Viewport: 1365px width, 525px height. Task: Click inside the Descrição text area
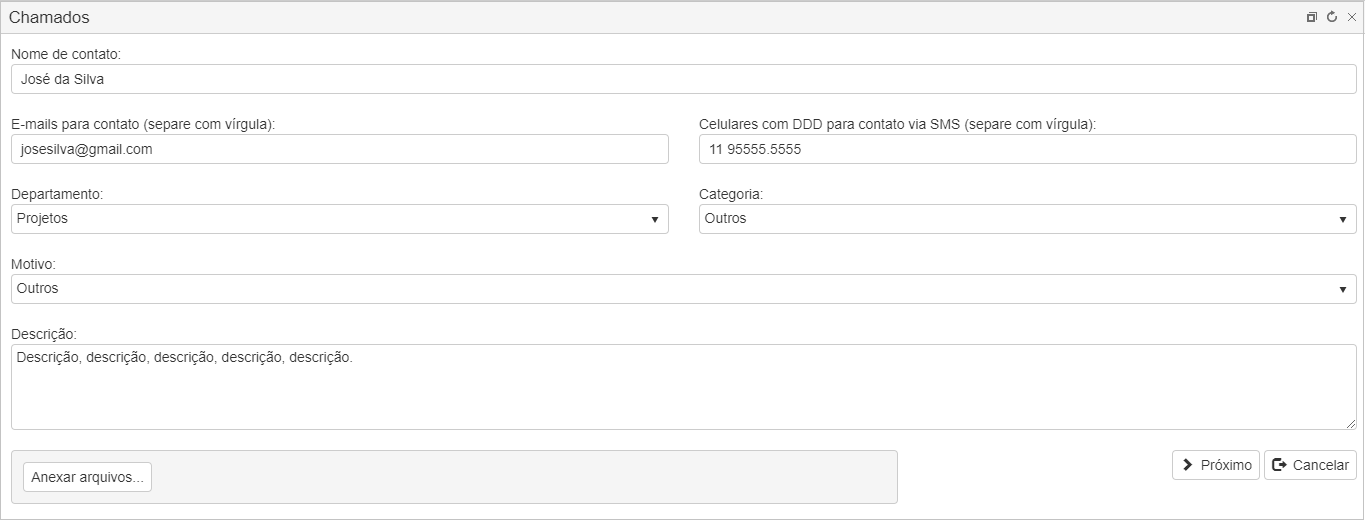tap(684, 387)
